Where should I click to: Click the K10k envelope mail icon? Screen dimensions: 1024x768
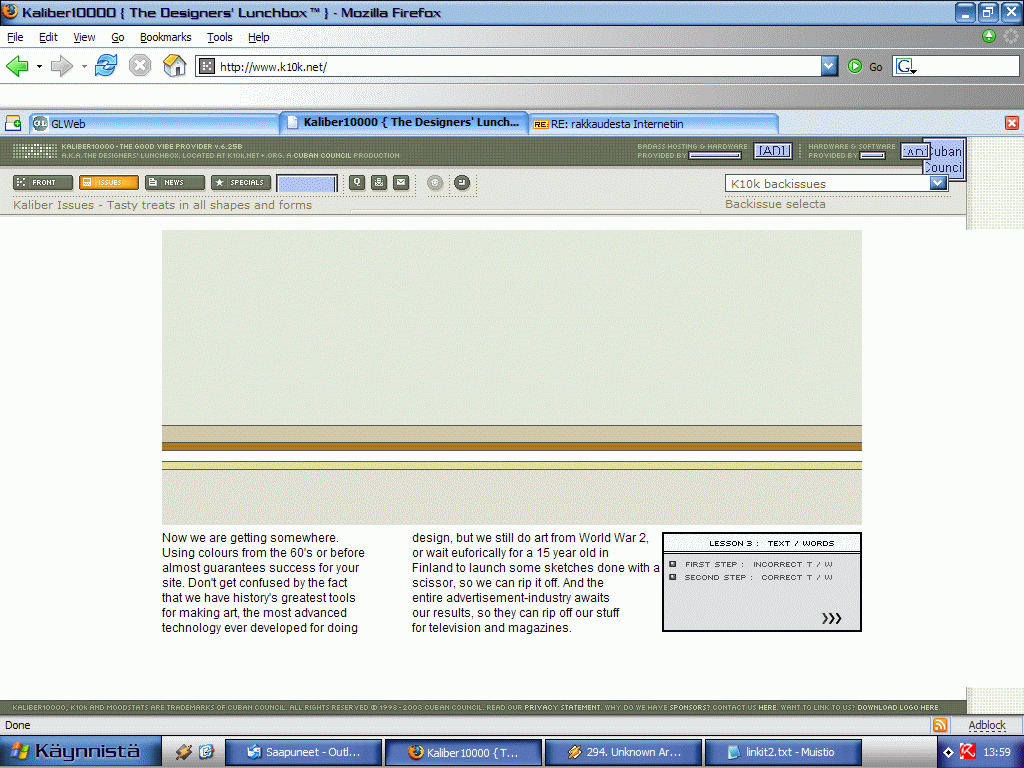point(400,182)
